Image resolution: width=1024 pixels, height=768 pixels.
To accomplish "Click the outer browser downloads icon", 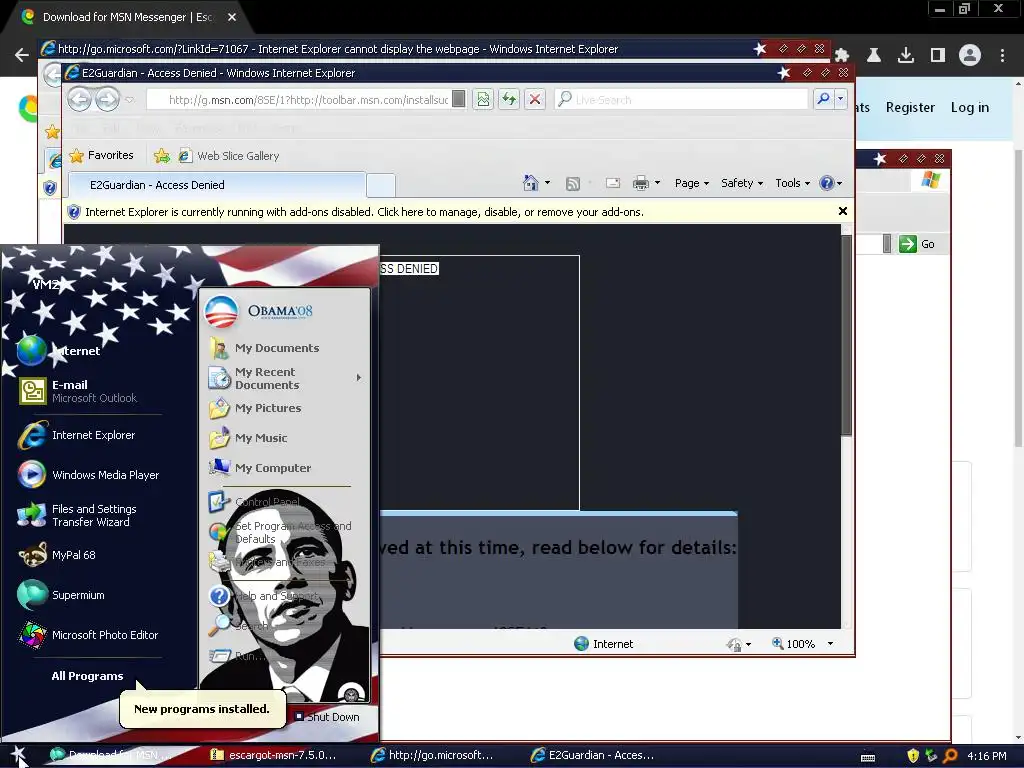I will (x=906, y=55).
